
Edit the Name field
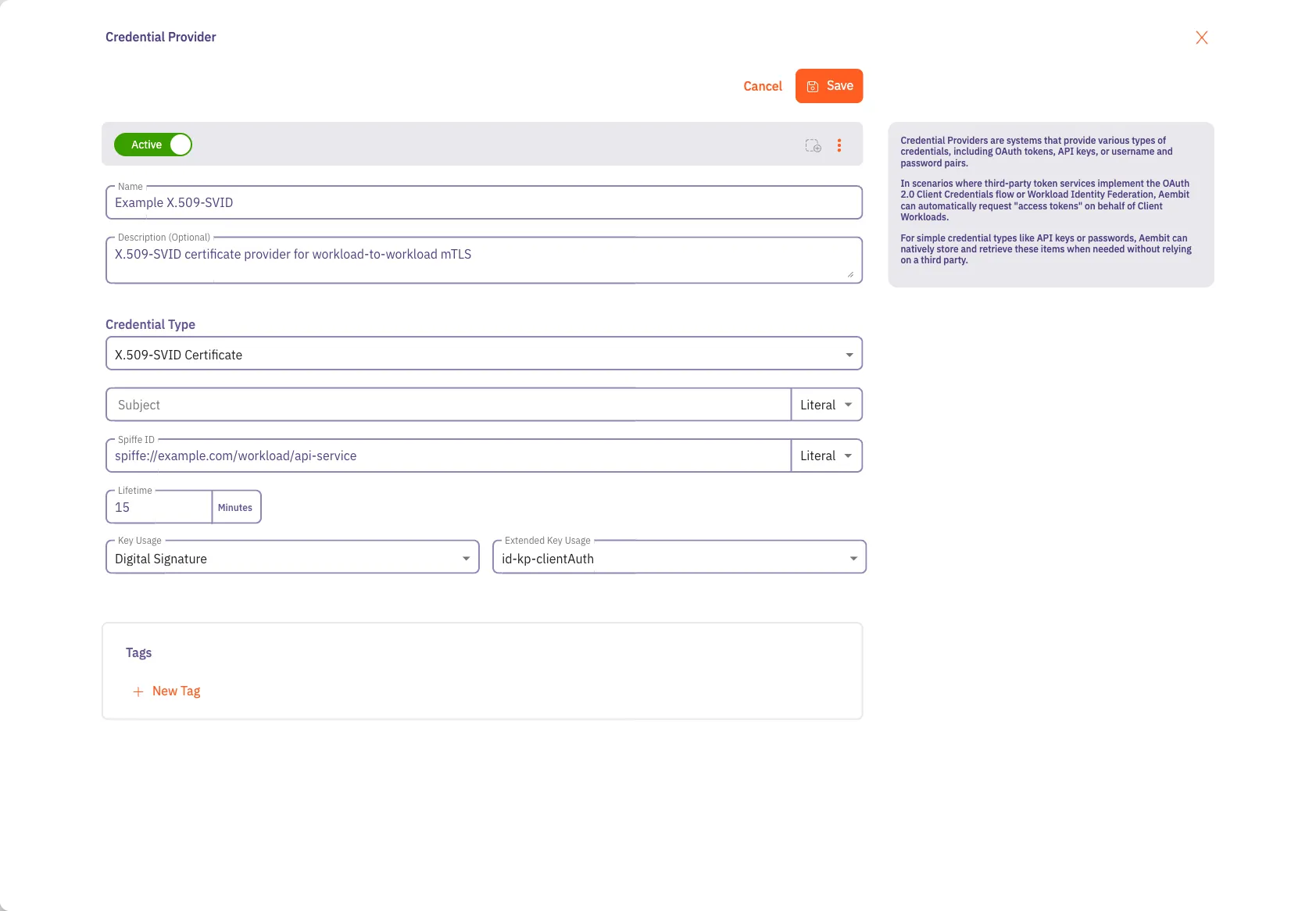tap(484, 202)
